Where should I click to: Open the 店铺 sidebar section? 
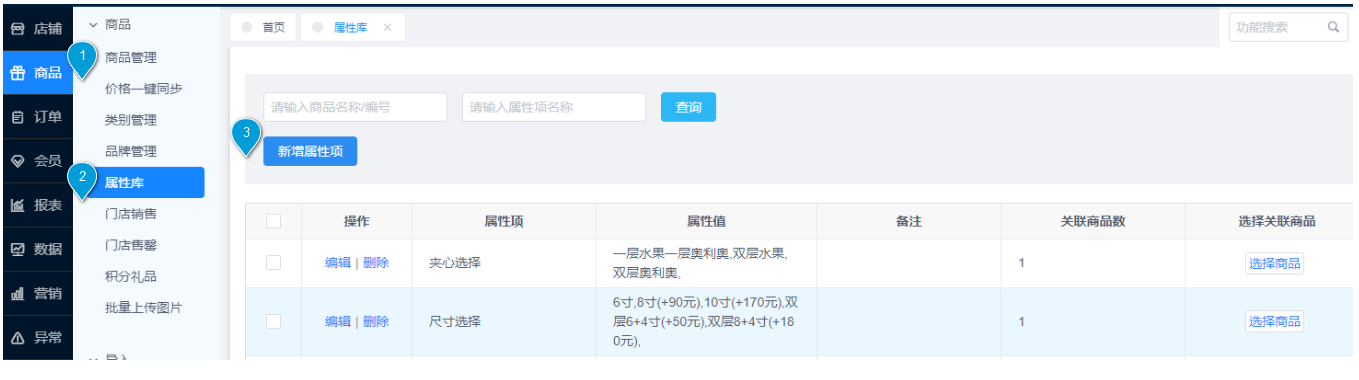point(36,29)
